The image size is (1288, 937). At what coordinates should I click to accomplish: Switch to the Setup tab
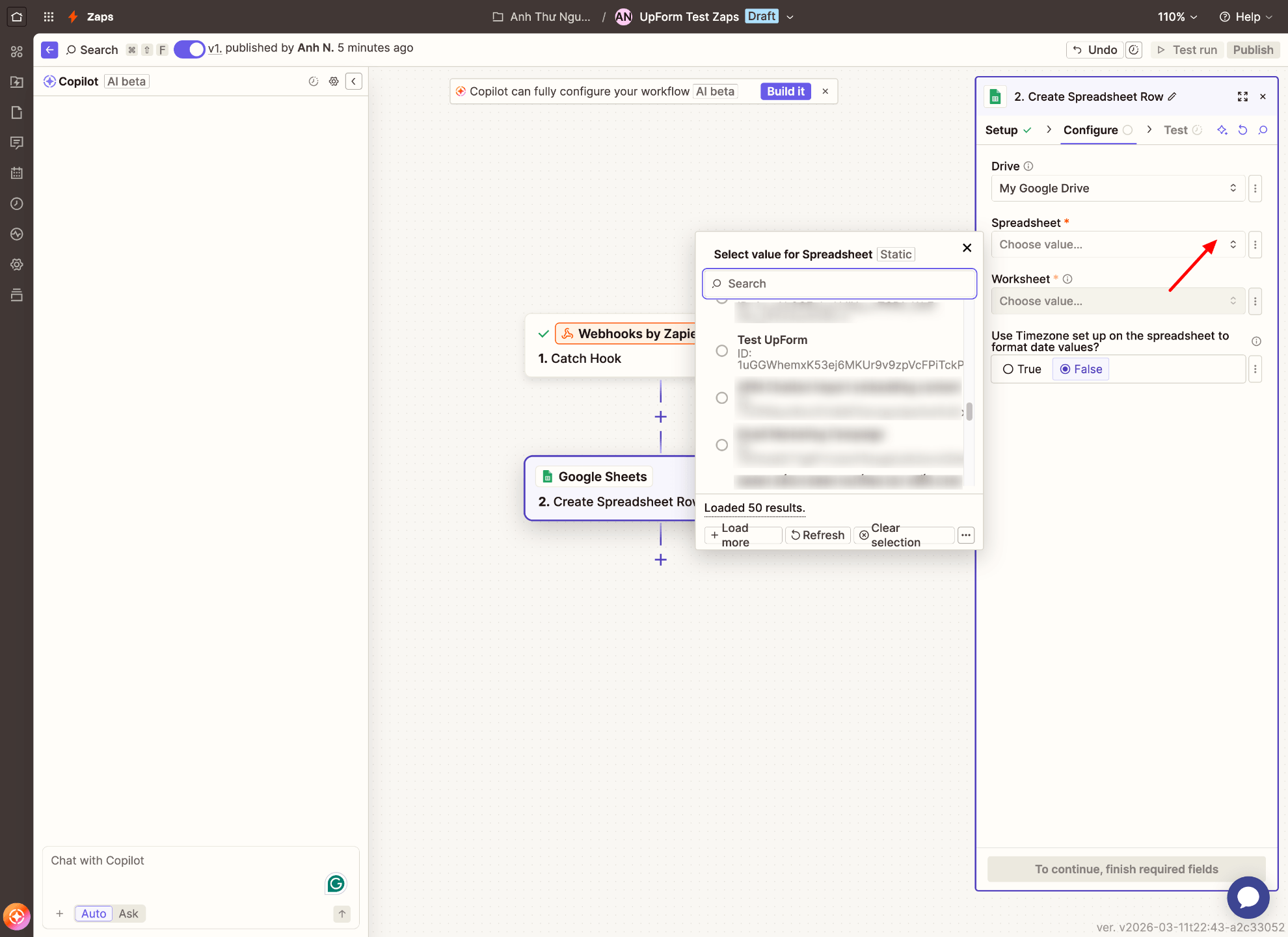pyautogui.click(x=1008, y=130)
